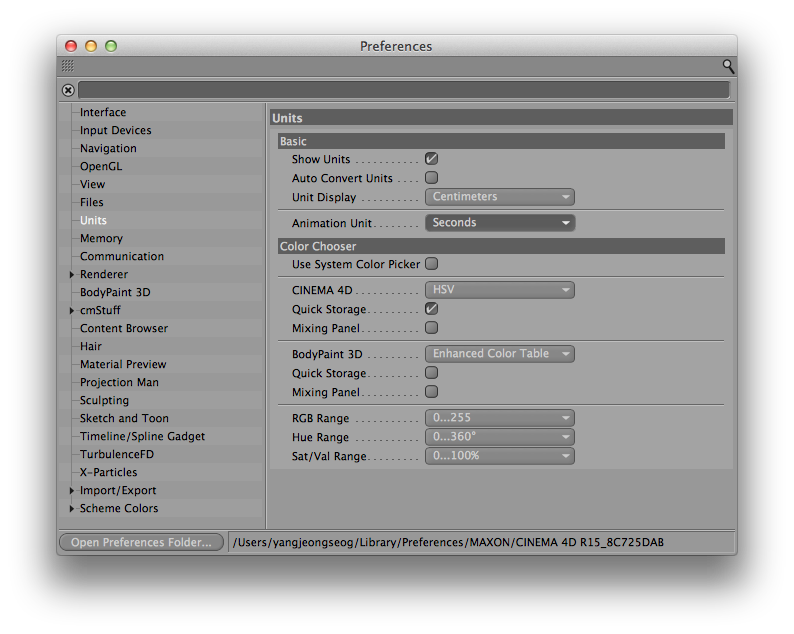Open X-Particles preferences
The width and height of the screenshot is (794, 634).
pyautogui.click(x=108, y=472)
